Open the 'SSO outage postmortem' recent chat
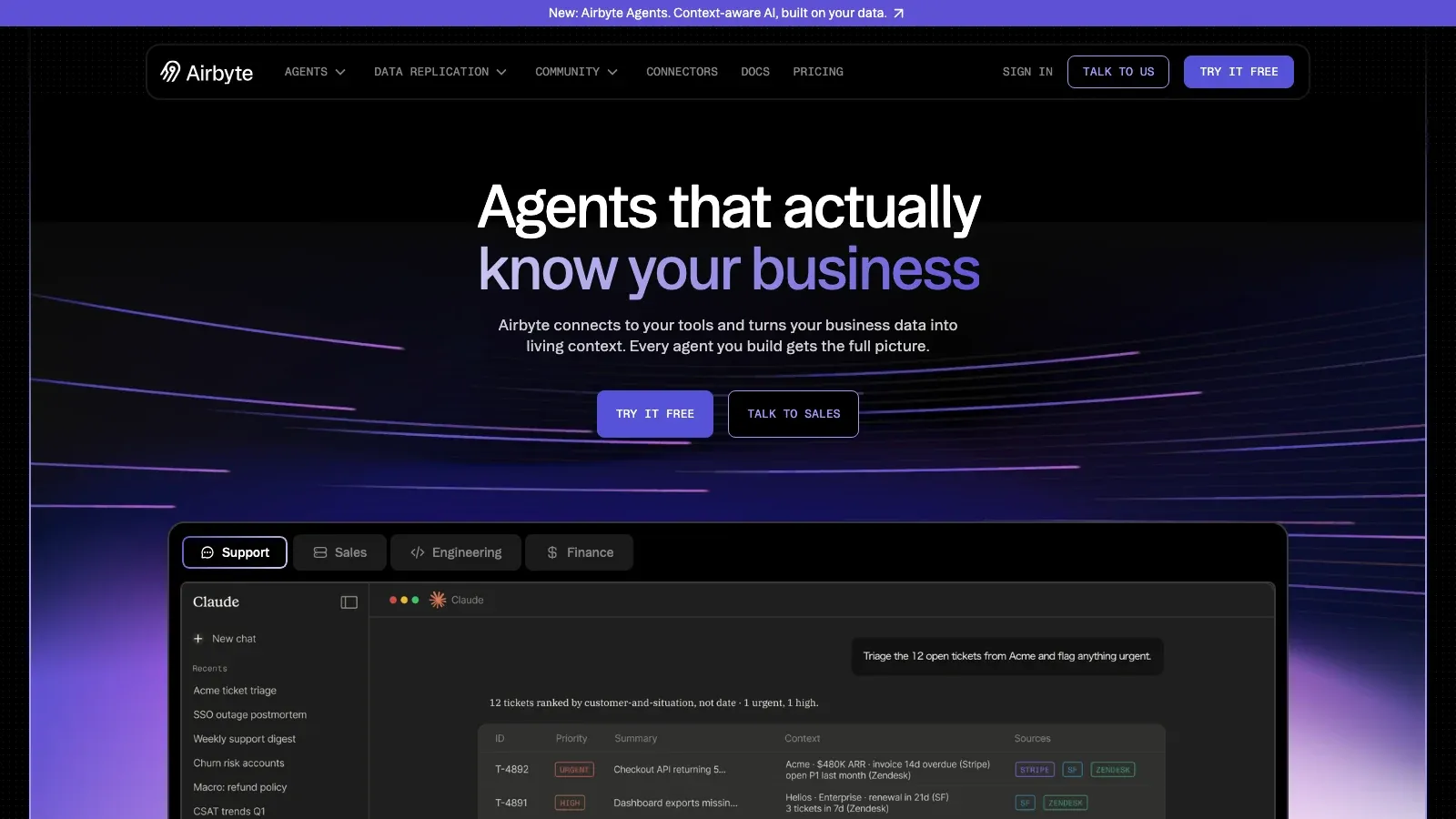 (249, 715)
